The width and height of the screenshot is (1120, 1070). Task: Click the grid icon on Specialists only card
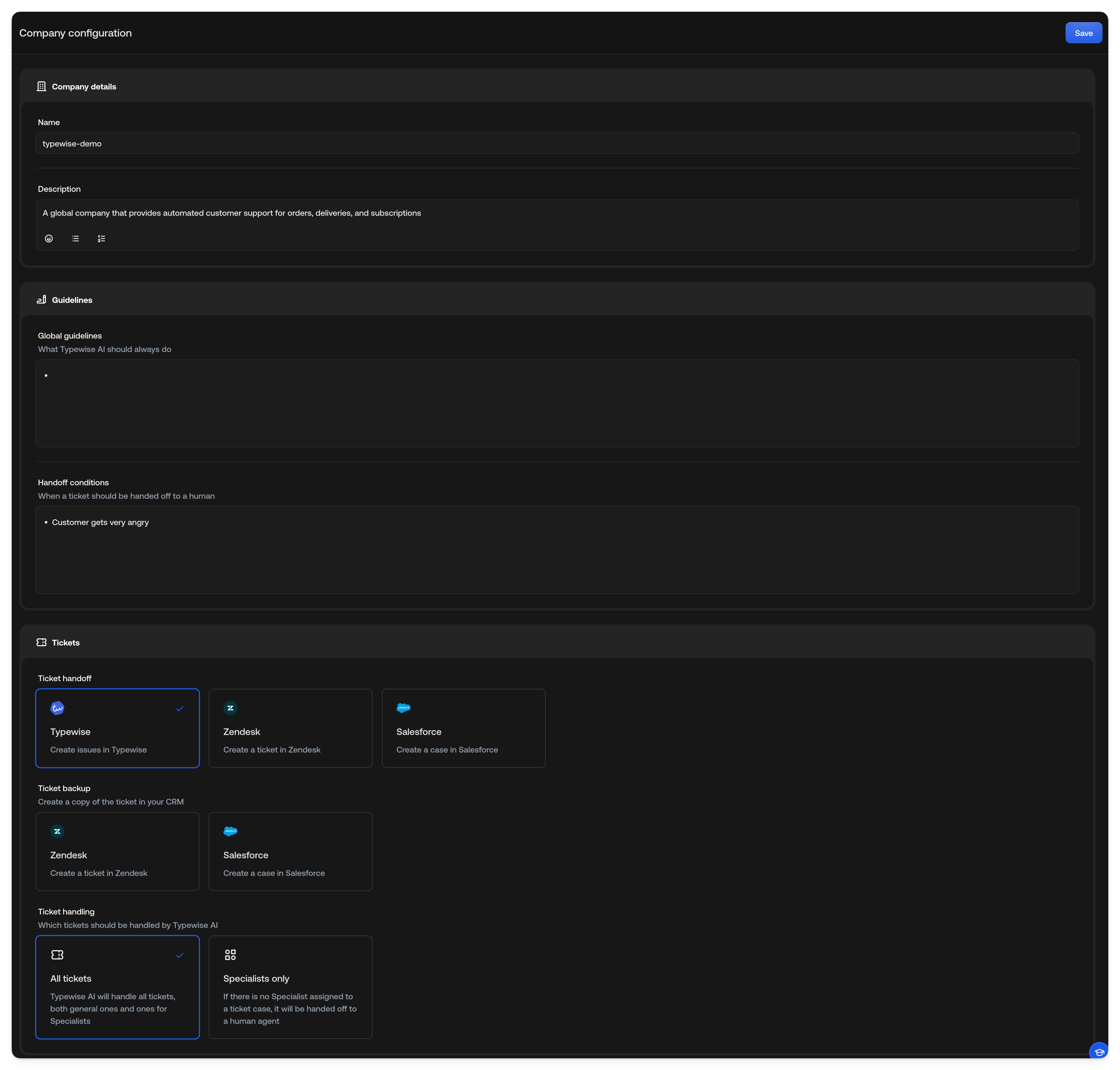click(230, 954)
